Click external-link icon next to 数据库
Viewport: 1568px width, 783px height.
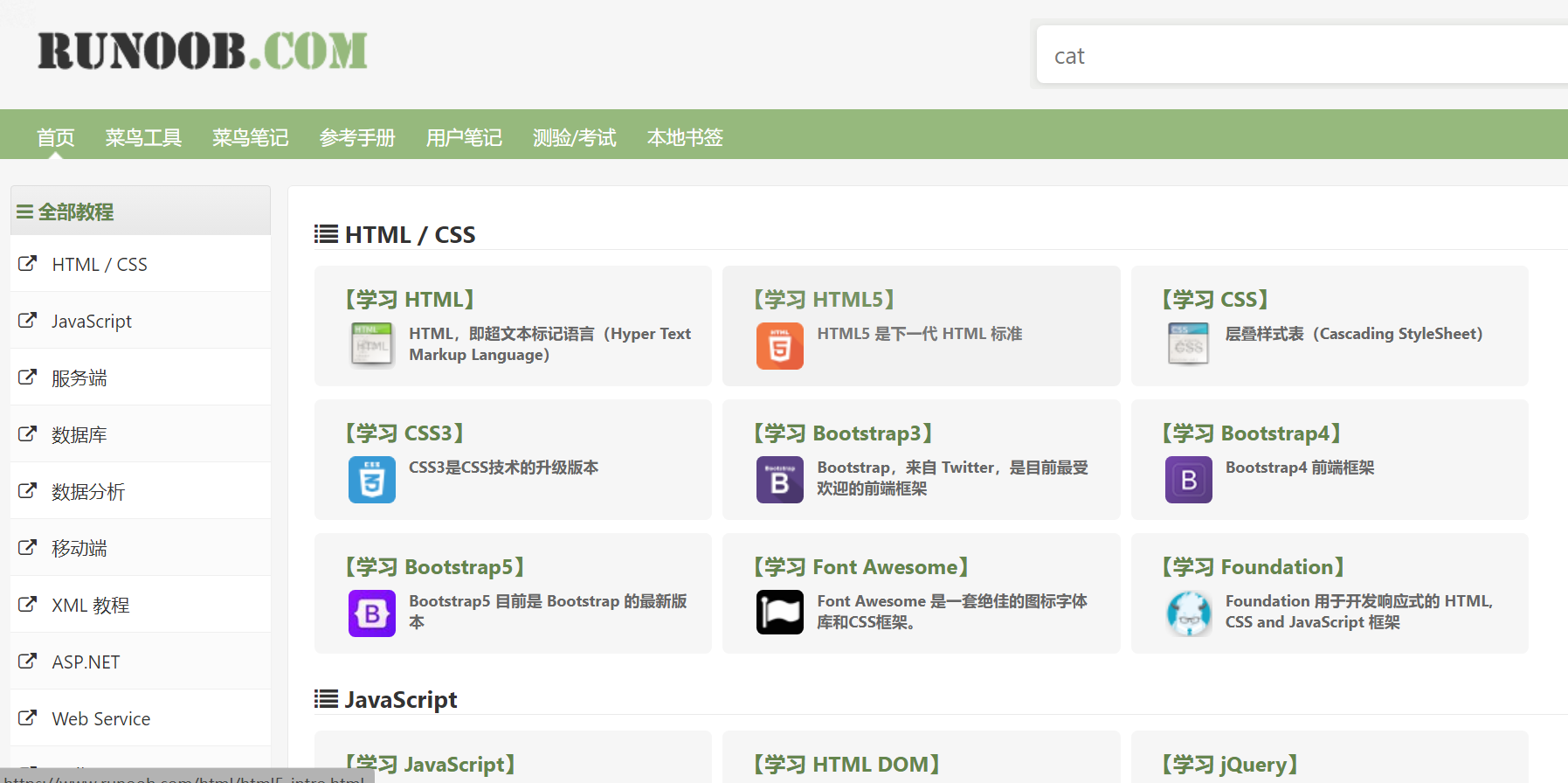28,433
